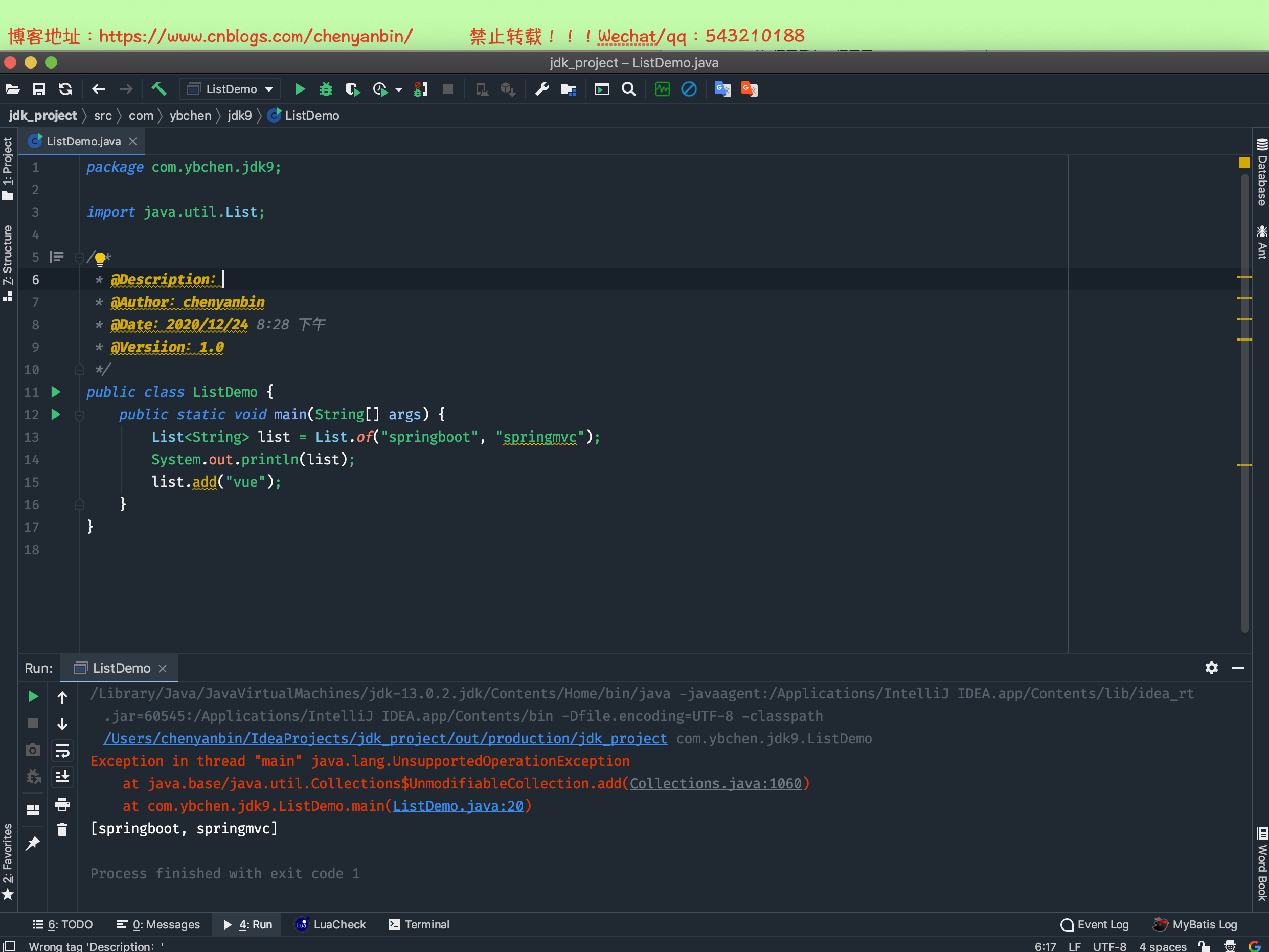This screenshot has height=952, width=1269.
Task: Run ListDemo with the toolbar play icon
Action: pyautogui.click(x=300, y=89)
